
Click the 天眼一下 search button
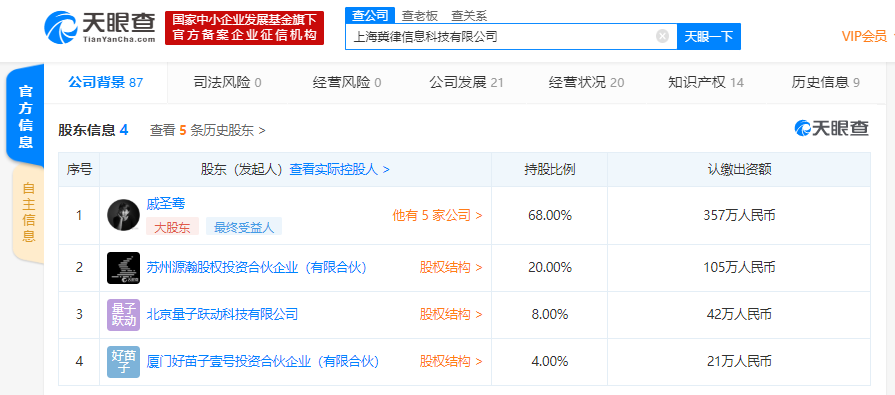click(708, 37)
